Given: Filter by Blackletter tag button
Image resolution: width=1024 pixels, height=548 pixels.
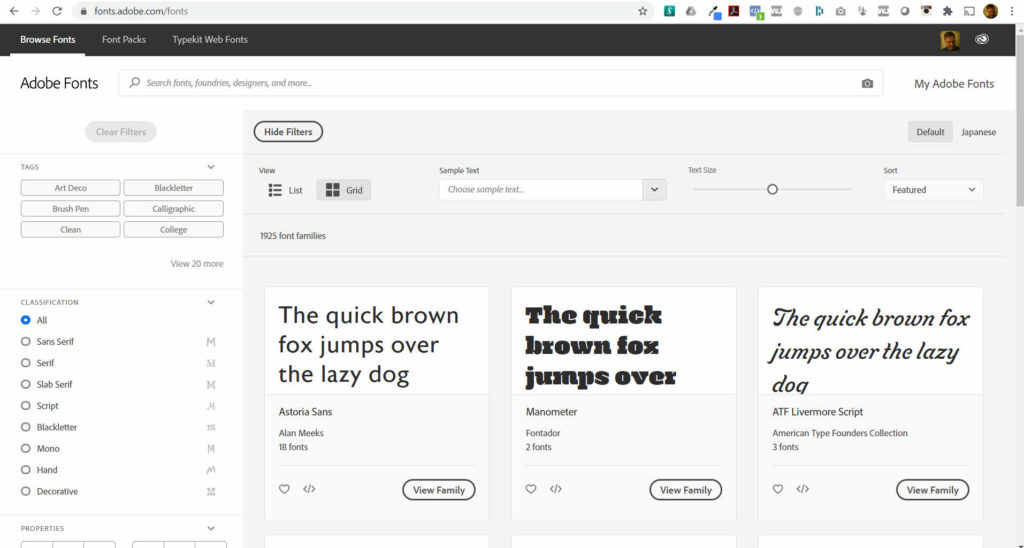Looking at the screenshot, I should 174,188.
